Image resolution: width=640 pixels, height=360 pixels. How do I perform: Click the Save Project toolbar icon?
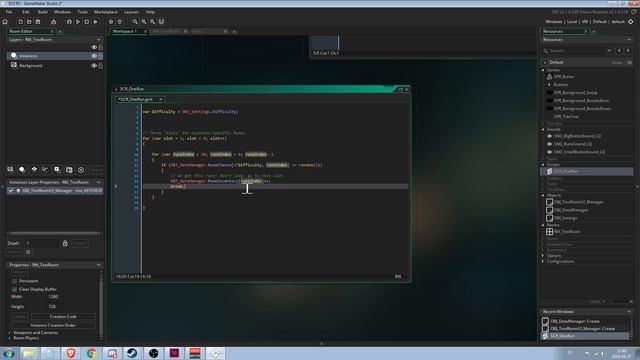coord(38,22)
